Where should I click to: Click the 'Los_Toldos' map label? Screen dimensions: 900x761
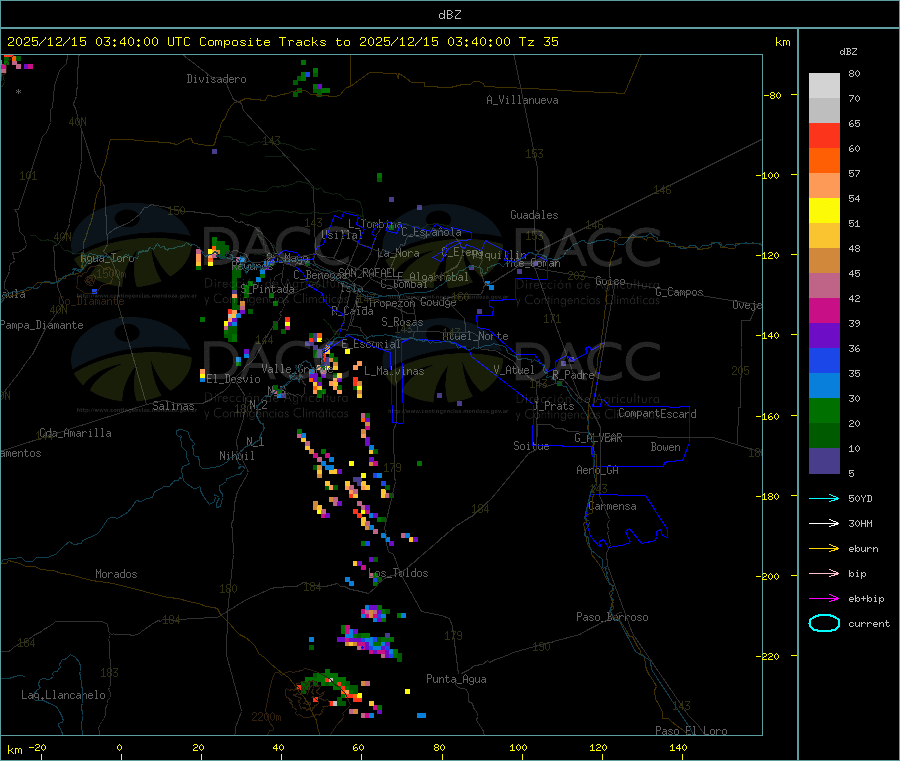click(x=398, y=573)
